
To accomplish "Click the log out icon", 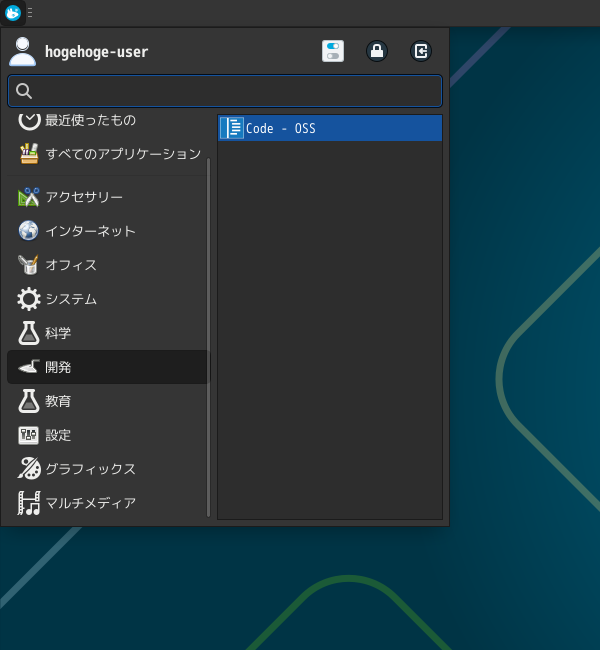I will tap(421, 52).
